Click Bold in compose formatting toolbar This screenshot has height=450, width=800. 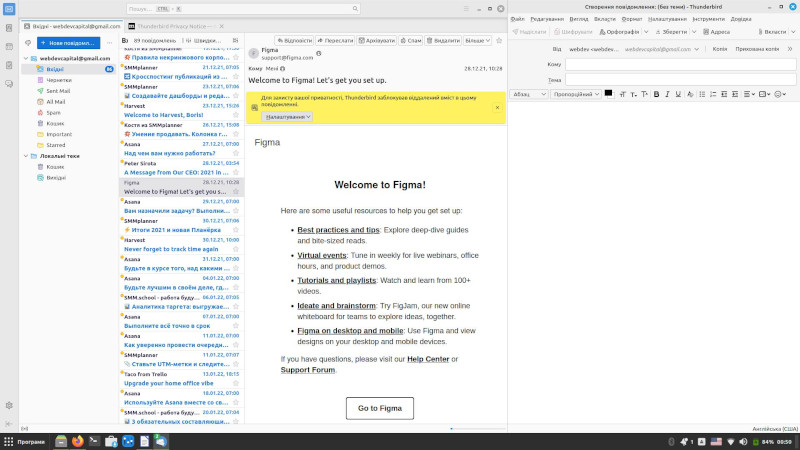[x=657, y=94]
